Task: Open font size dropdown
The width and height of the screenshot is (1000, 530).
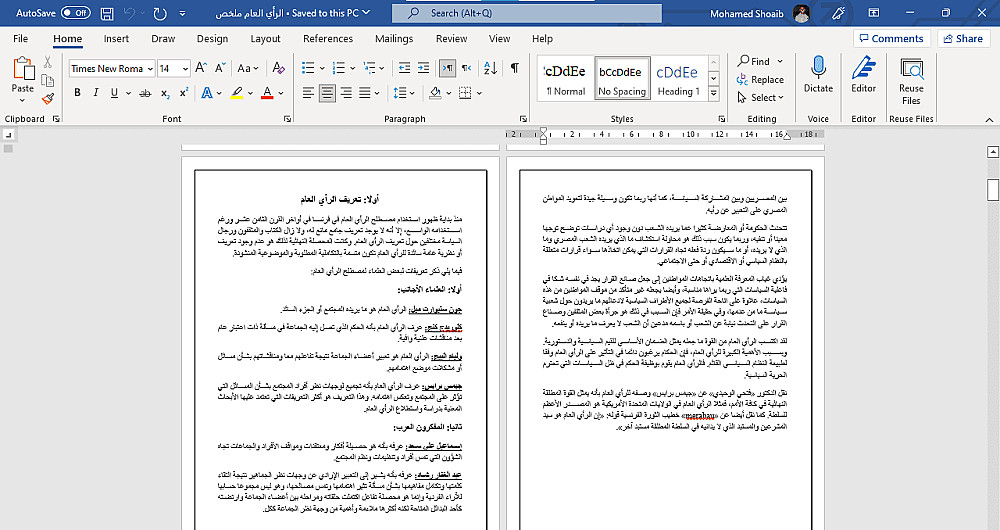Action: (x=186, y=68)
